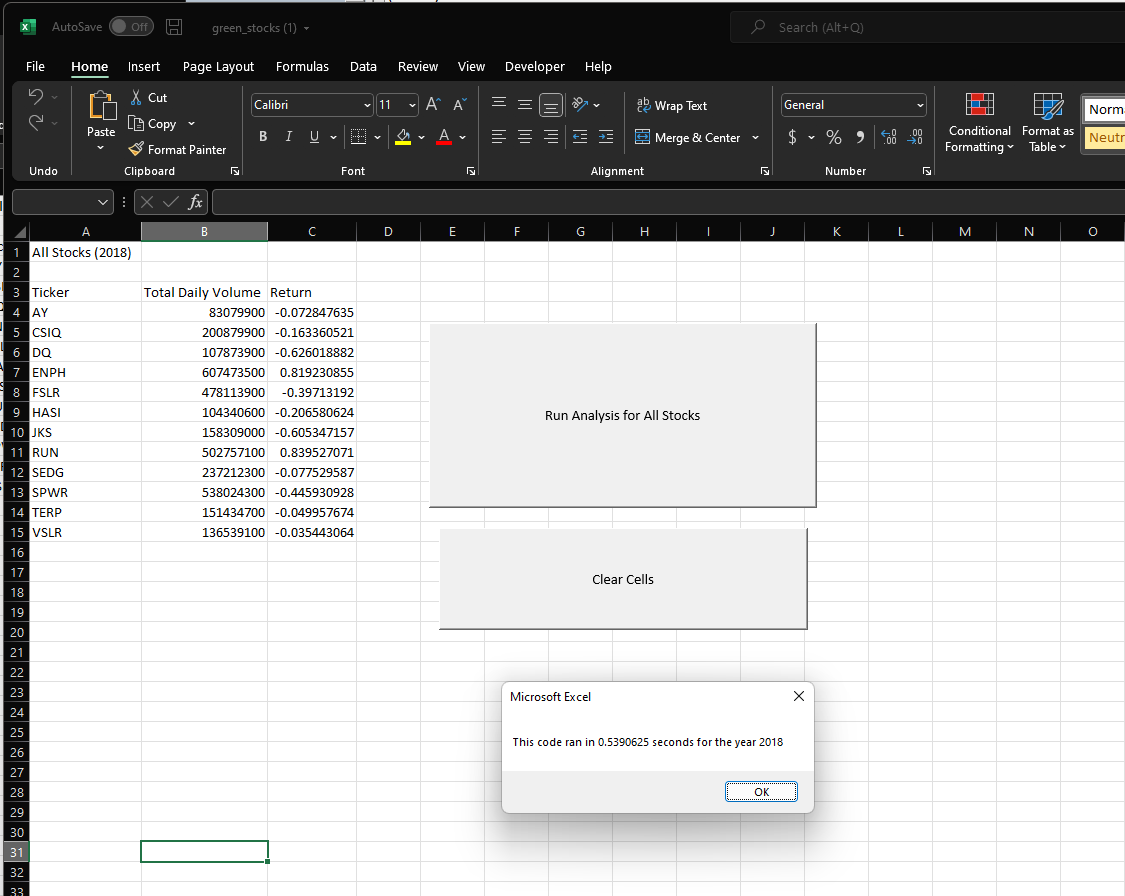Toggle Bottom Align button
Viewport: 1125px width, 896px height.
coord(551,105)
